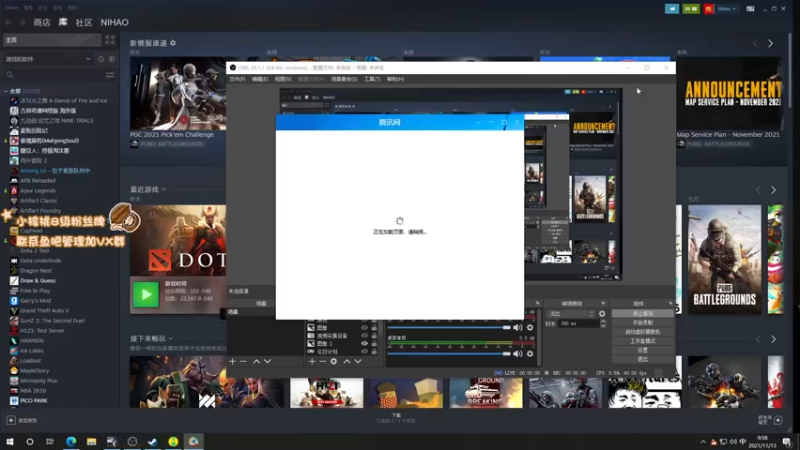Open the OBS scene transition type dropdown
Viewport: 800px width, 450px height.
click(x=570, y=314)
